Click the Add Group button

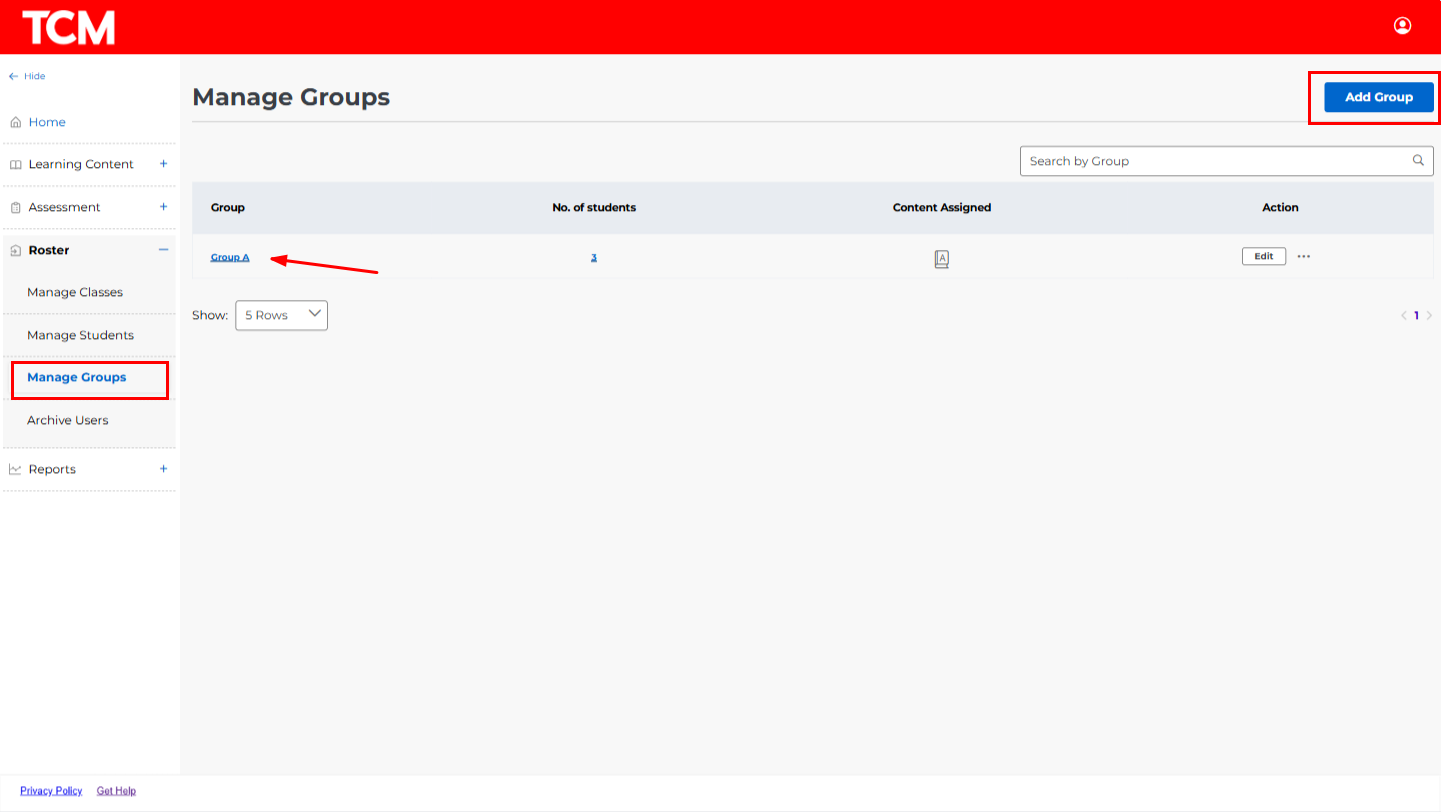coord(1378,97)
